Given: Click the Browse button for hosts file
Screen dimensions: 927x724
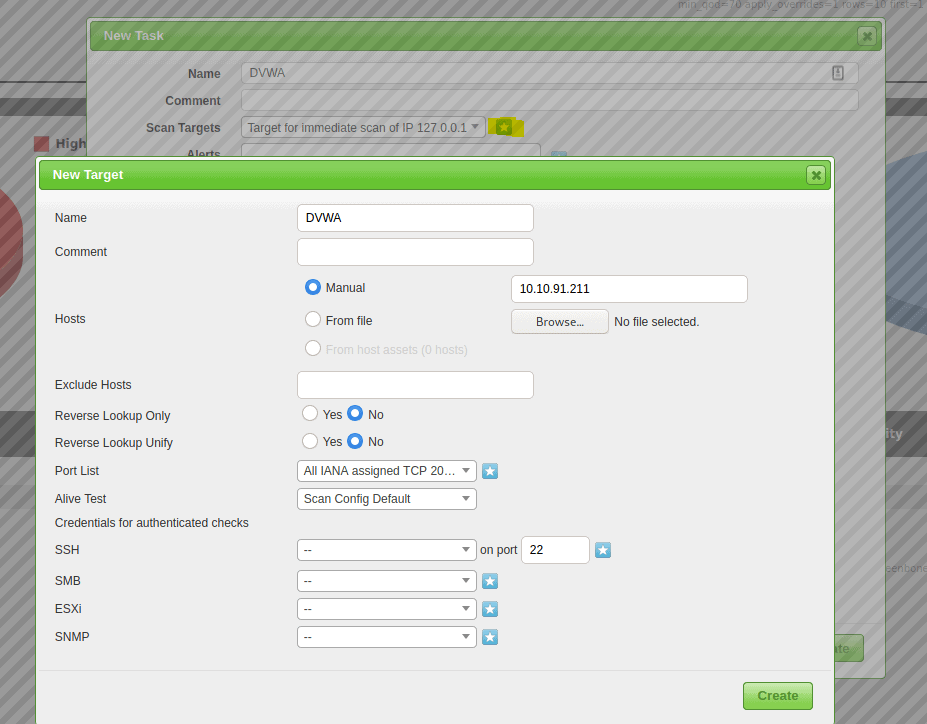Looking at the screenshot, I should click(559, 322).
